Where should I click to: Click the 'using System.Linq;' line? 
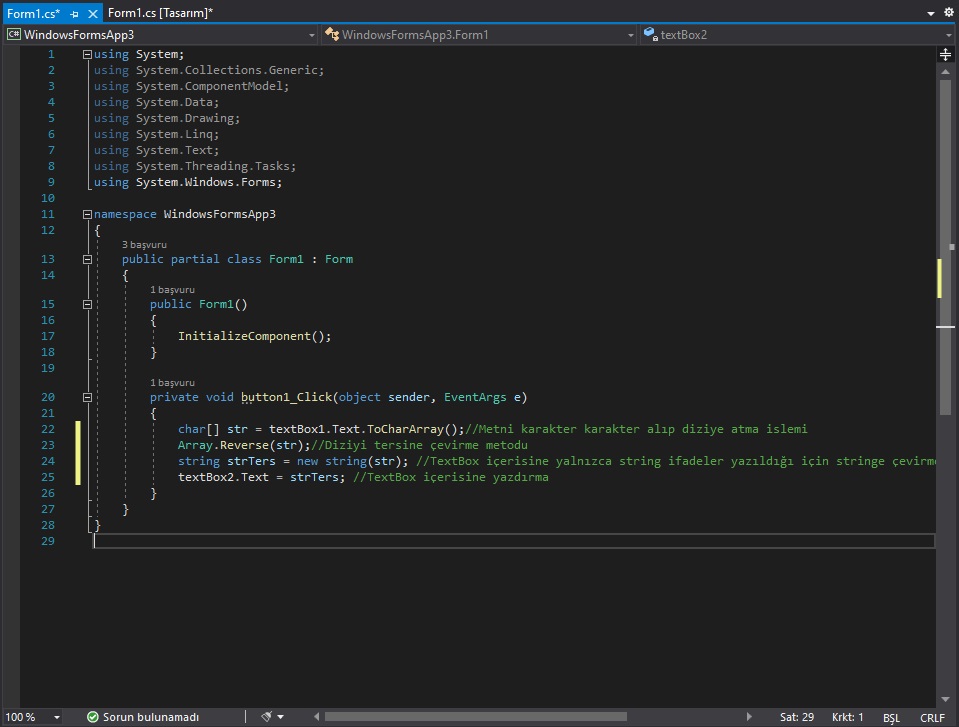coord(156,135)
